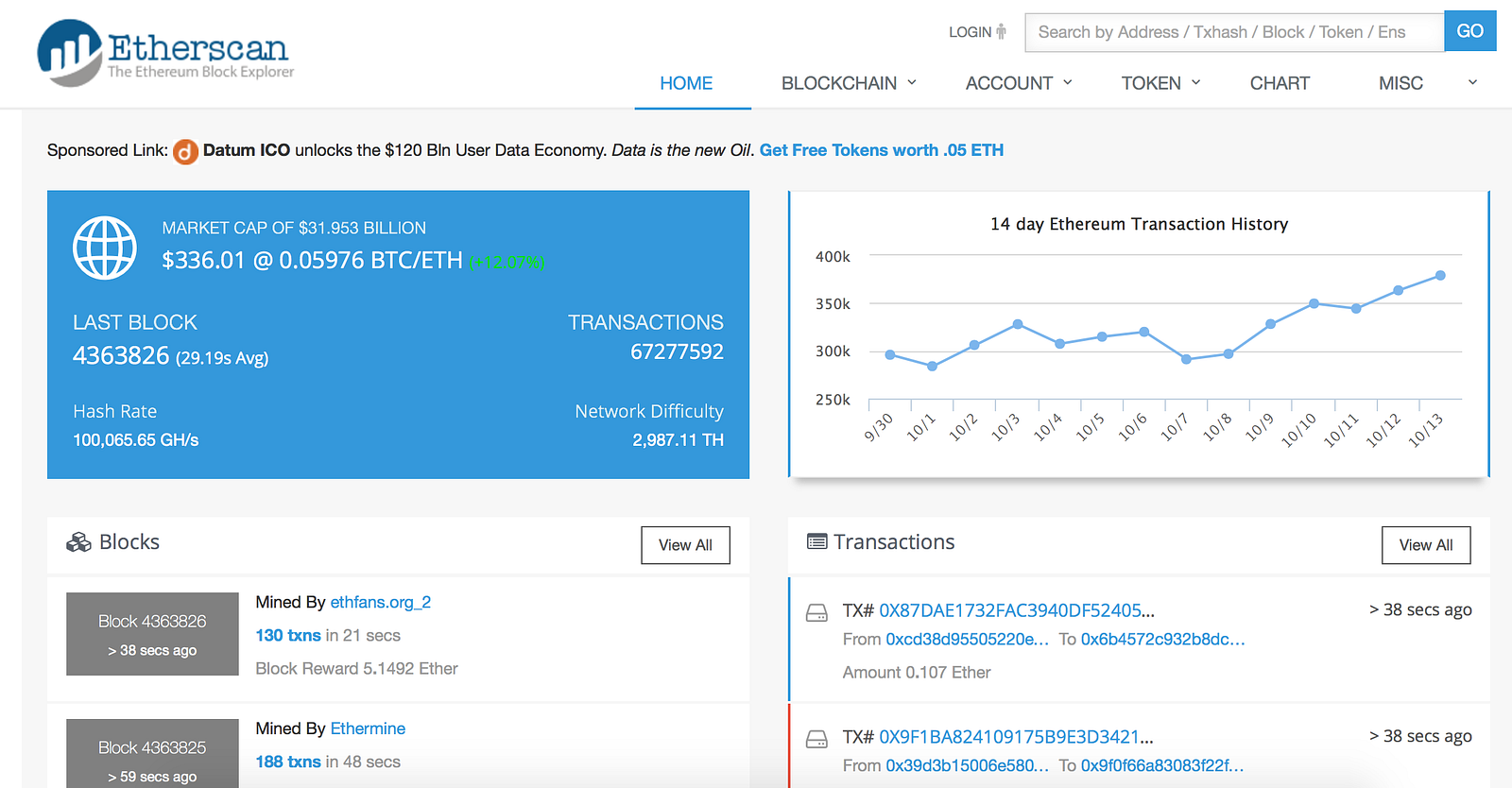Screen dimensions: 1512x788
Task: Click the GO search button
Action: [x=1470, y=31]
